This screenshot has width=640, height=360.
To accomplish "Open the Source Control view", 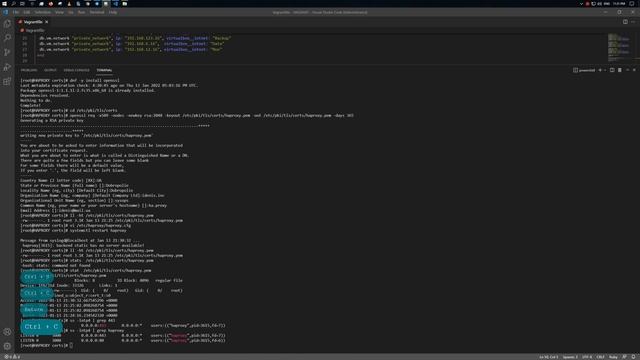I will [x=7, y=52].
